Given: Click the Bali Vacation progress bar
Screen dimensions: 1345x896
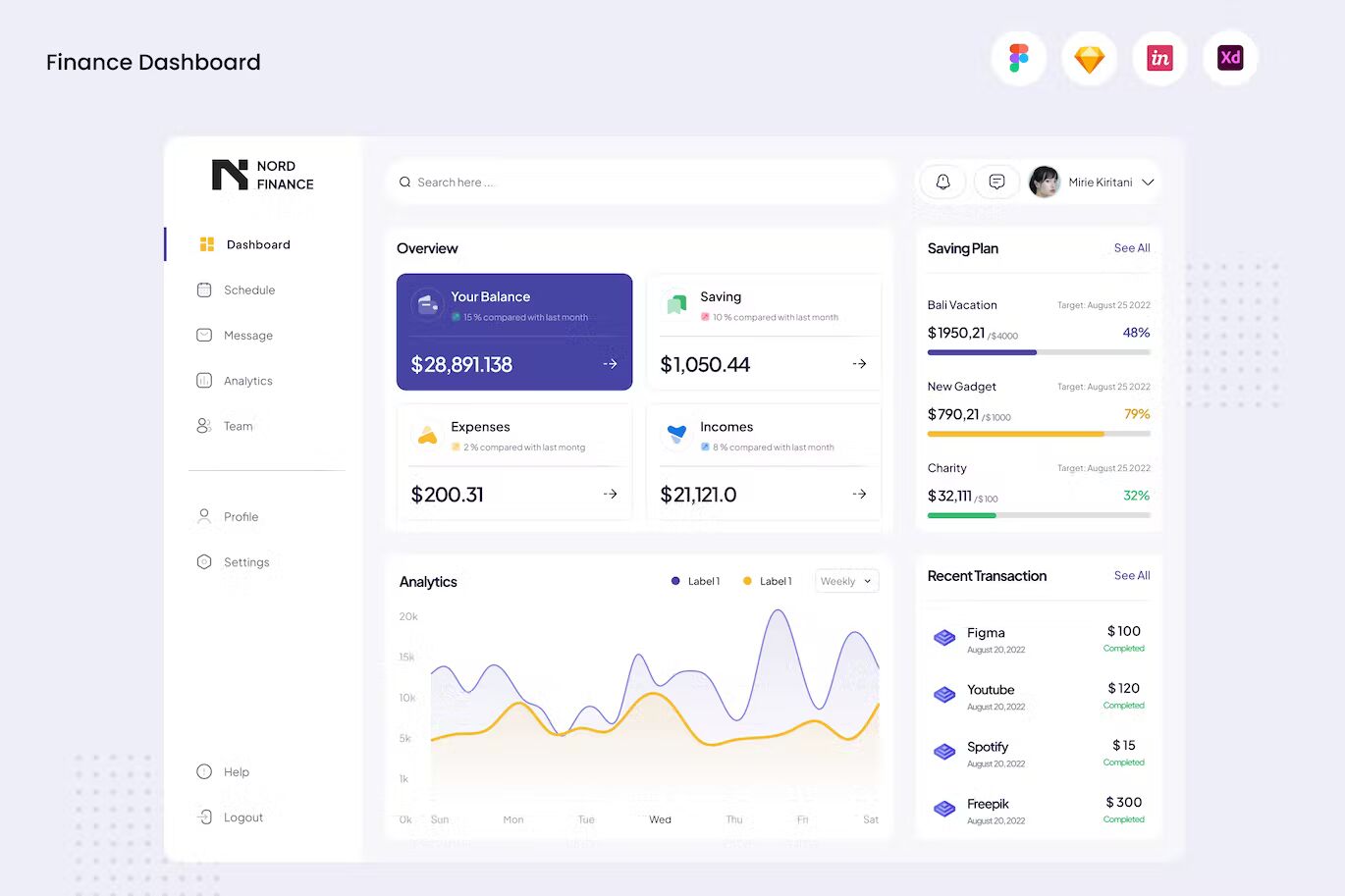Looking at the screenshot, I should pos(1038,352).
